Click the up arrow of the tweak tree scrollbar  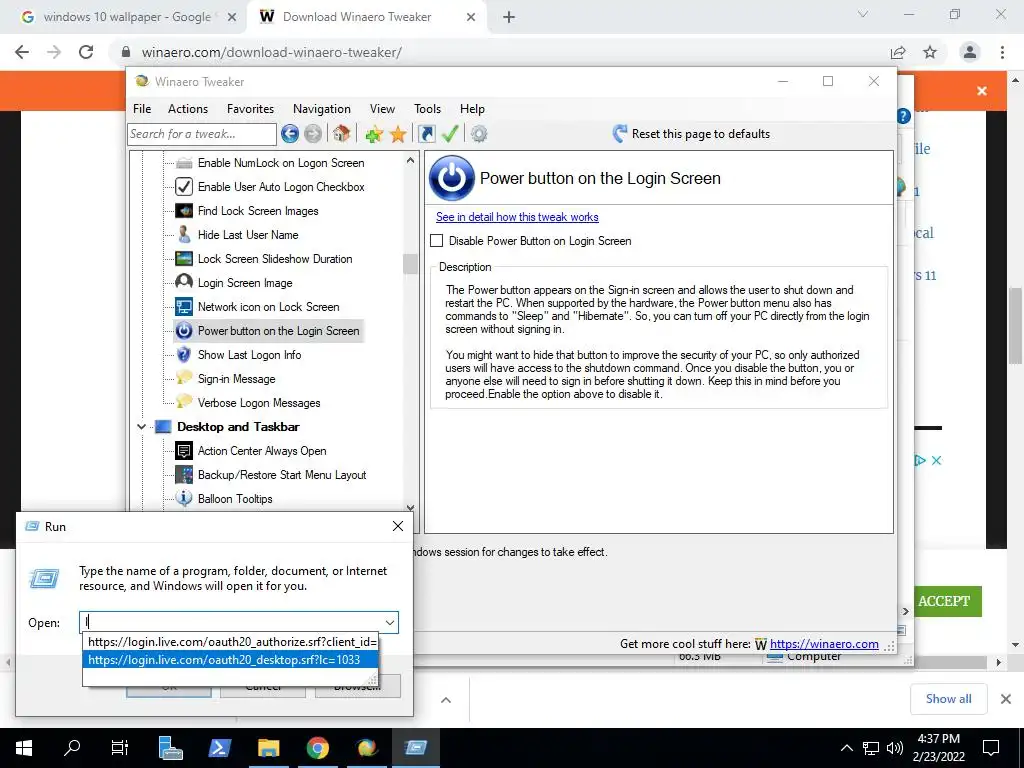coord(410,160)
